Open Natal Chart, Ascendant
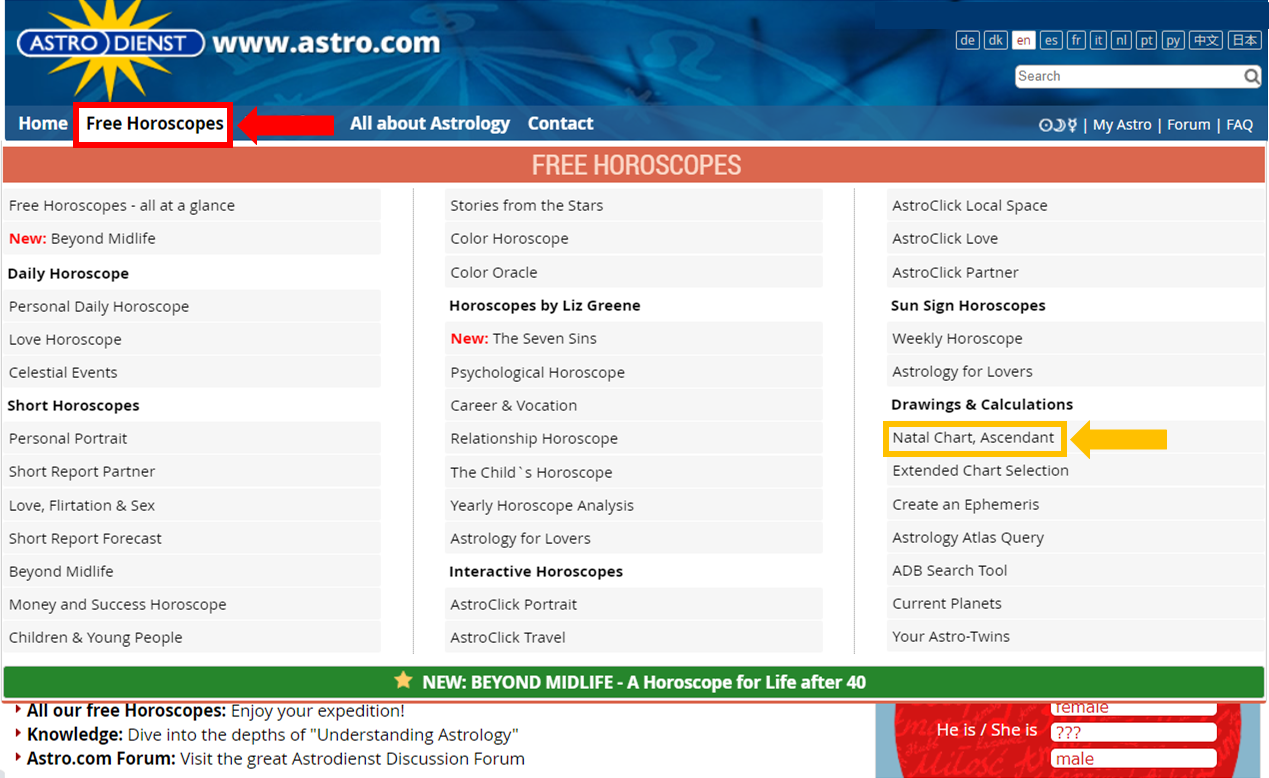1269x778 pixels. (974, 437)
